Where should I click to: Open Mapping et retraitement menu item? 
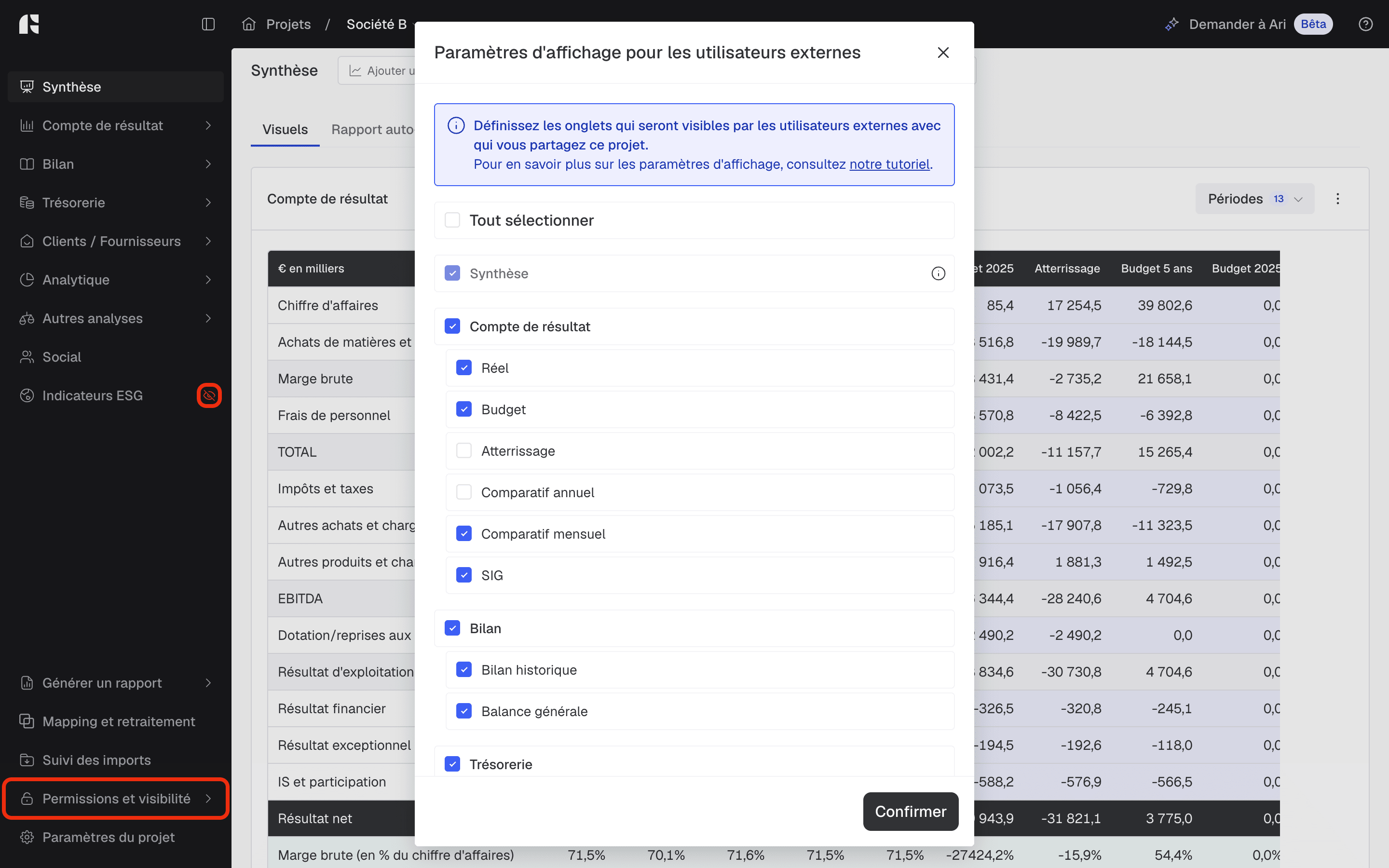(x=116, y=721)
